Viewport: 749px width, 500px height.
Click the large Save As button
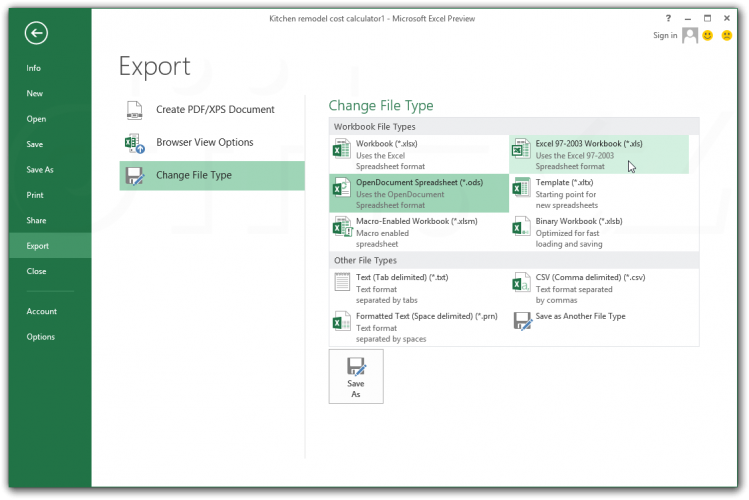coord(356,376)
